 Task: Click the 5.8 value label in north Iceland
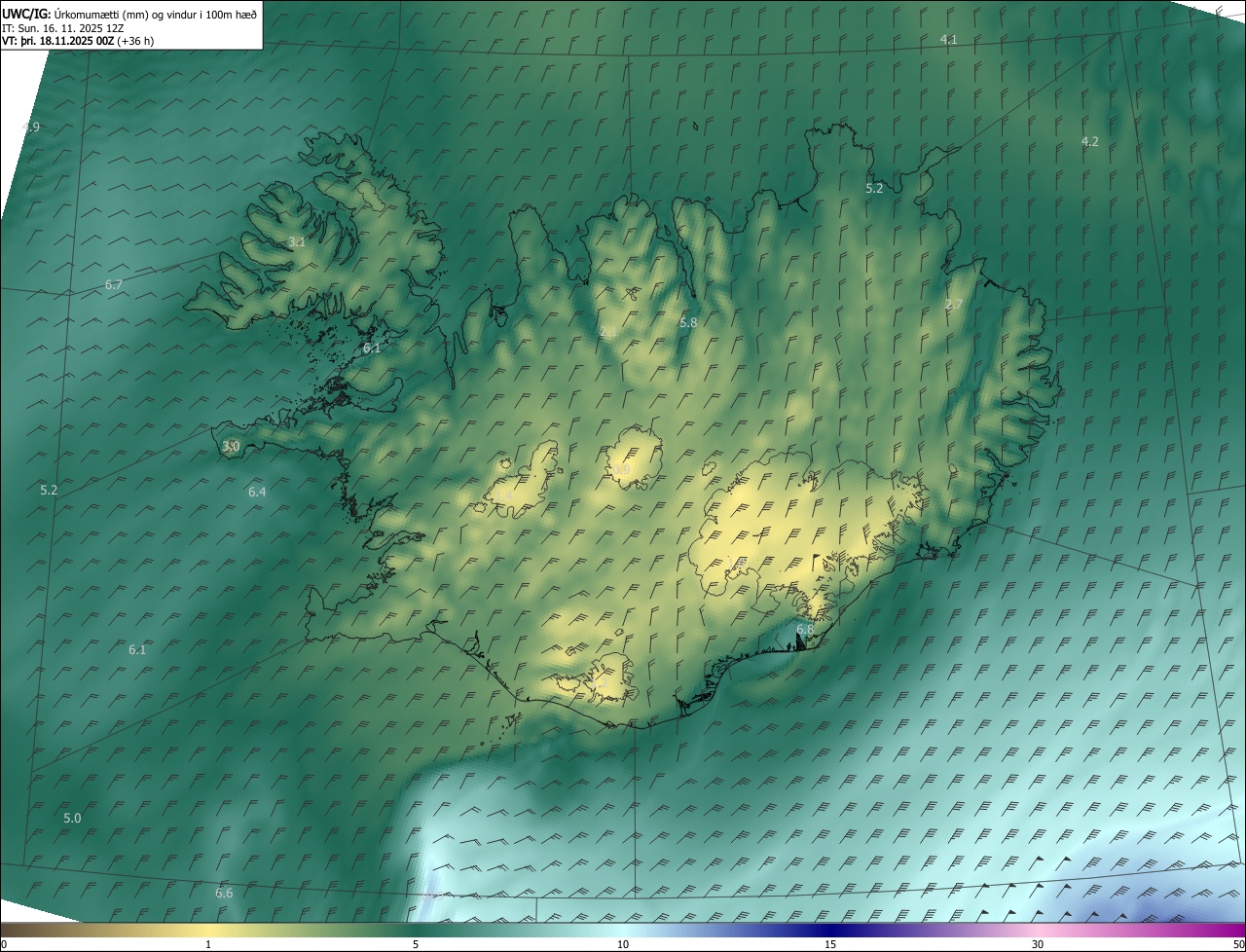point(688,322)
